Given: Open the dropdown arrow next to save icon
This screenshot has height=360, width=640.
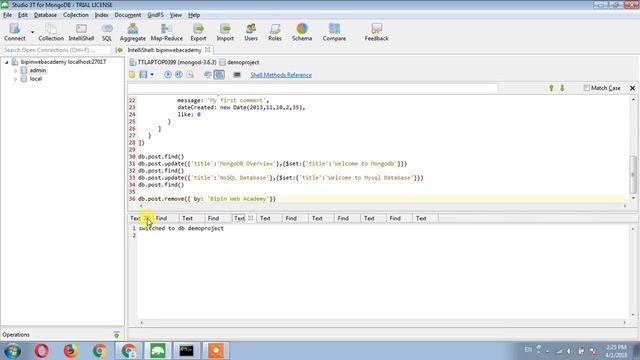Looking at the screenshot, I should [152, 75].
